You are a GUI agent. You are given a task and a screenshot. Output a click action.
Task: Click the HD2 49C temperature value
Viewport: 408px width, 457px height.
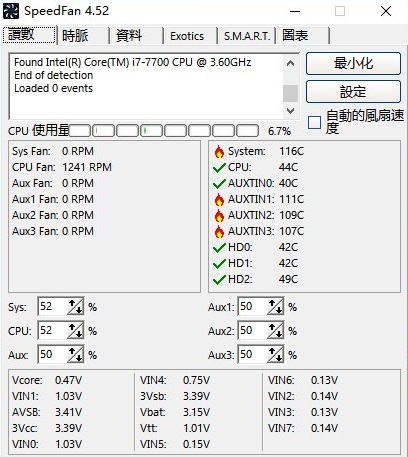pyautogui.click(x=288, y=279)
